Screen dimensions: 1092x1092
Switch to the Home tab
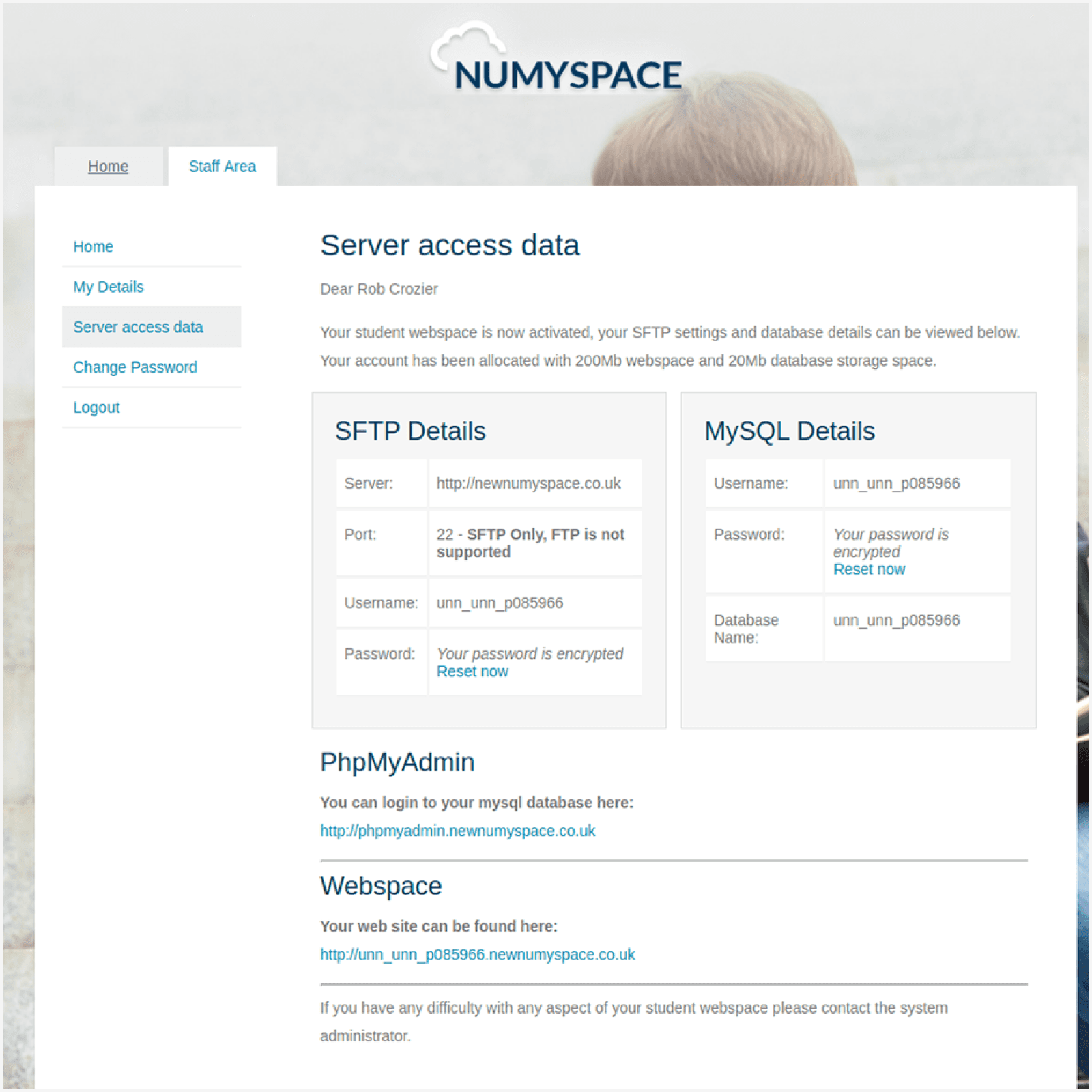(107, 166)
